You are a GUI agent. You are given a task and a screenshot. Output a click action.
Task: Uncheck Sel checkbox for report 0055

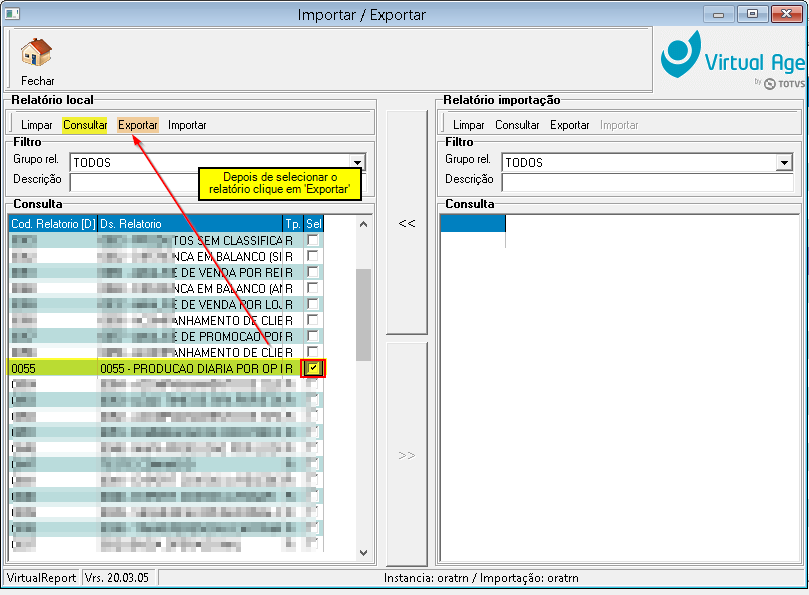coord(313,368)
